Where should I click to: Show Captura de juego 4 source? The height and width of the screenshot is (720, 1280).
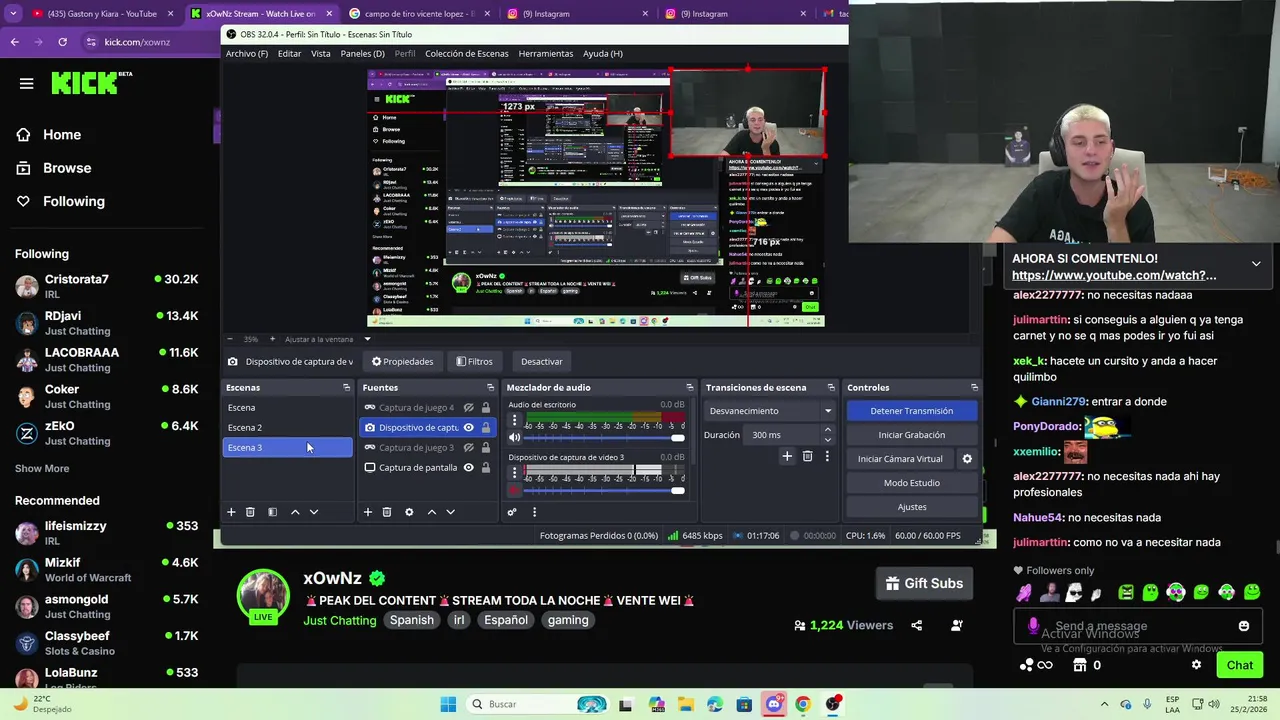468,408
